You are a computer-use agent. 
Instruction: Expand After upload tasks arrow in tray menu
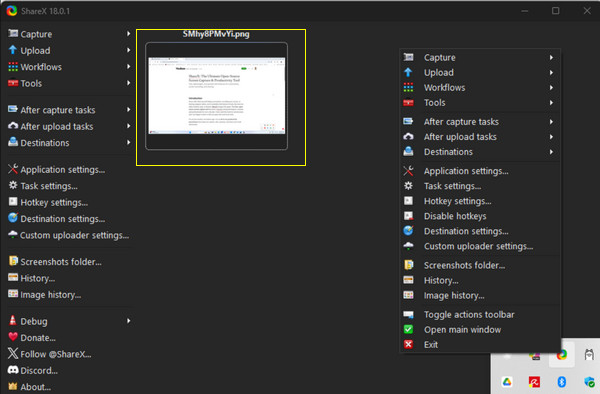click(551, 137)
